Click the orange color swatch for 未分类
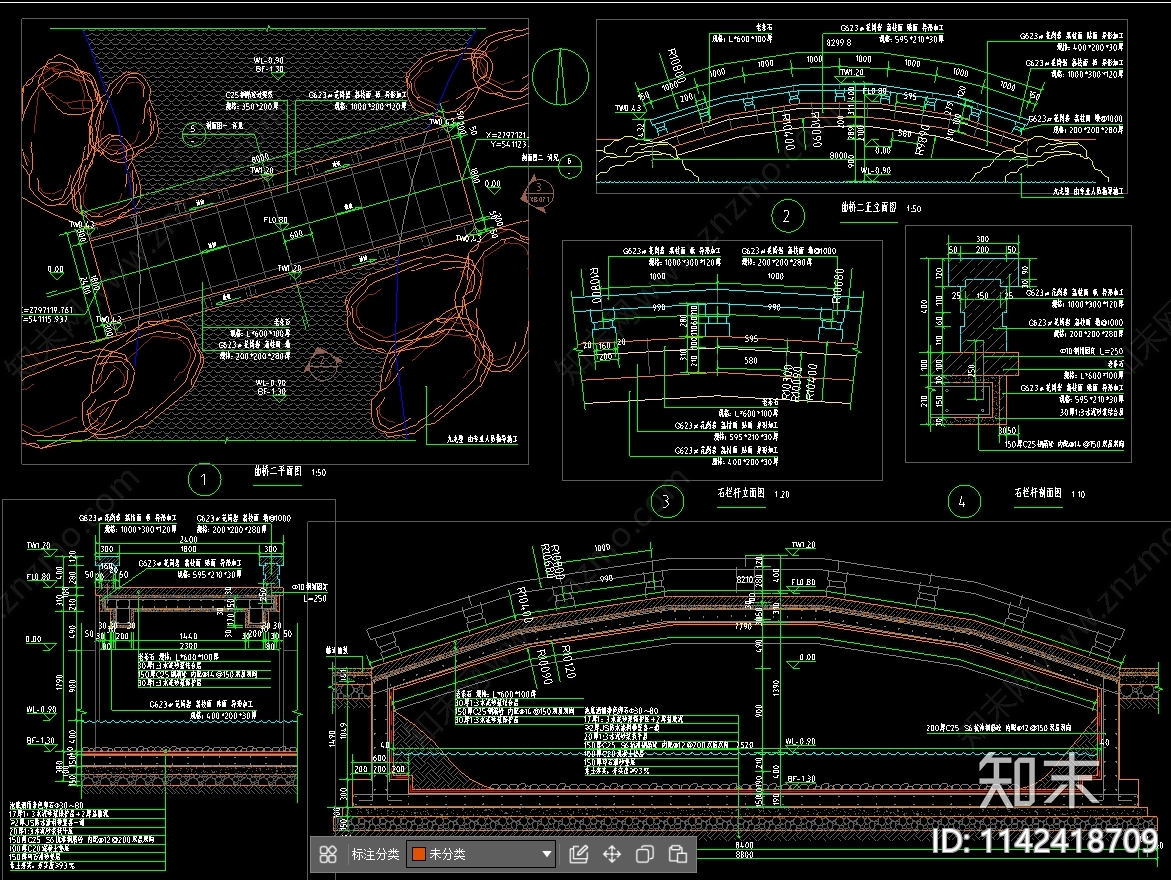The width and height of the screenshot is (1171, 880). 419,854
